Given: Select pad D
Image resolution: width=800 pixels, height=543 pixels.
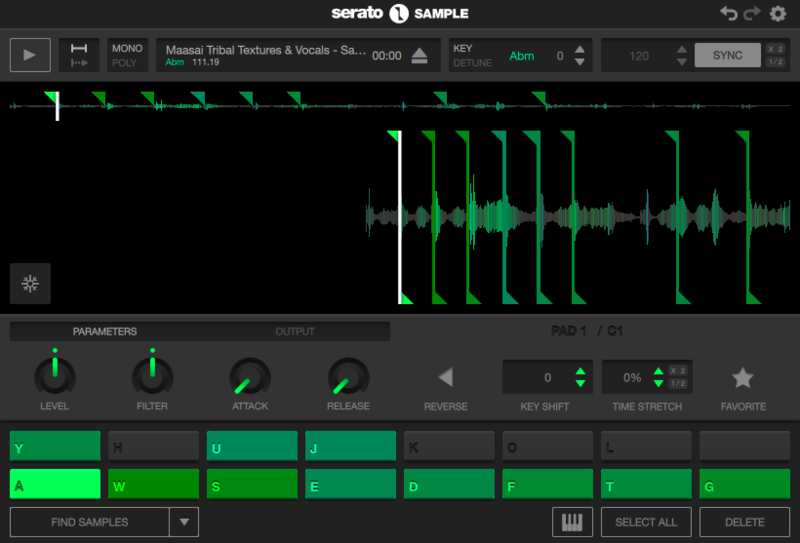Looking at the screenshot, I should click(x=449, y=484).
